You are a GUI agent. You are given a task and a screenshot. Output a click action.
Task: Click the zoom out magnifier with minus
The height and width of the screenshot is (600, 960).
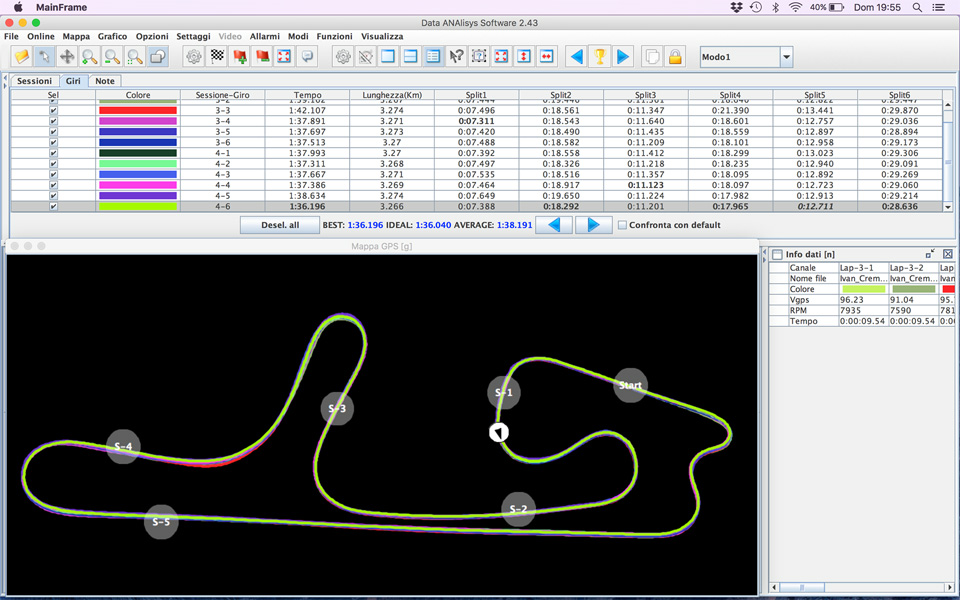pyautogui.click(x=112, y=57)
